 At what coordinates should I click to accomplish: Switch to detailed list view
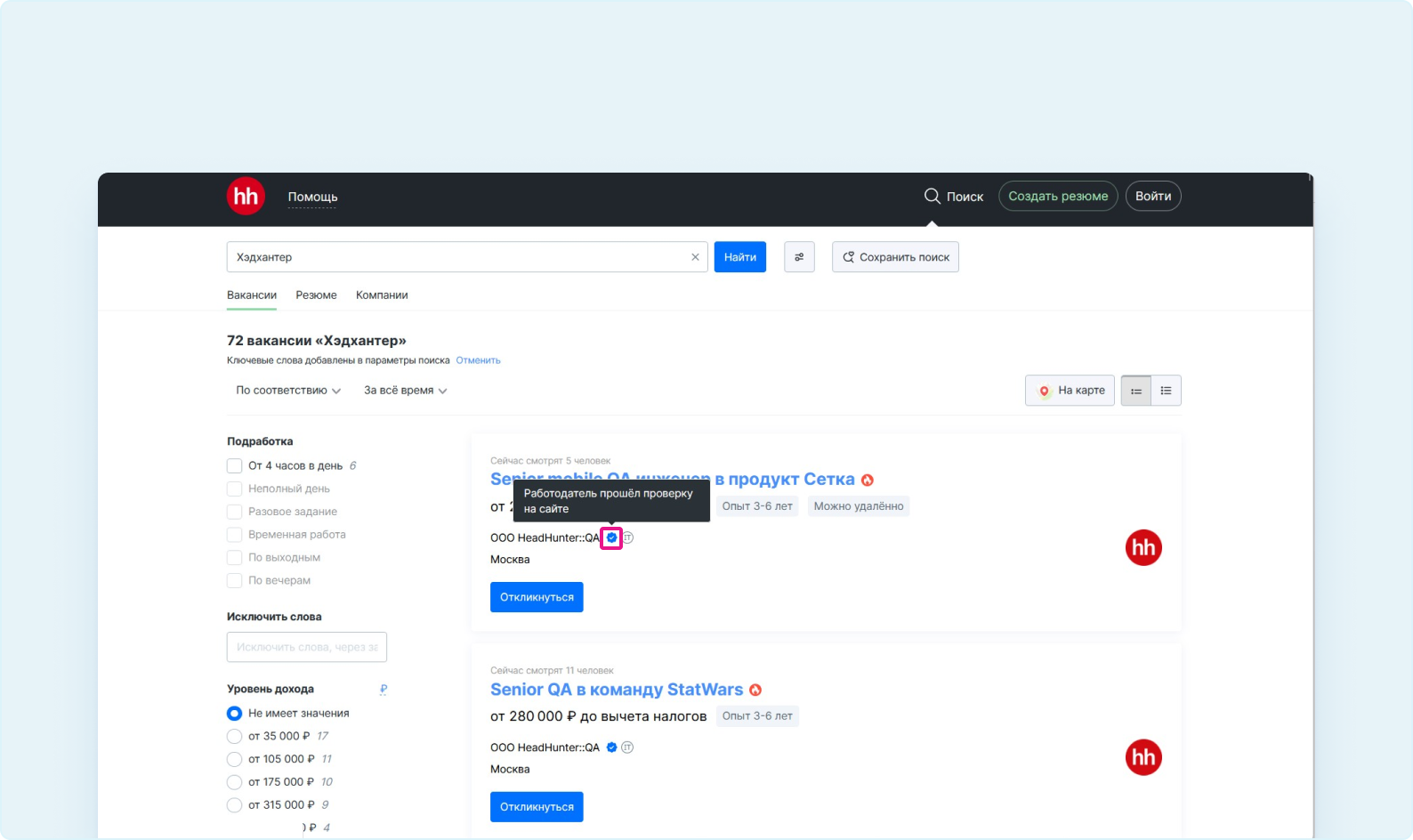(x=1166, y=391)
